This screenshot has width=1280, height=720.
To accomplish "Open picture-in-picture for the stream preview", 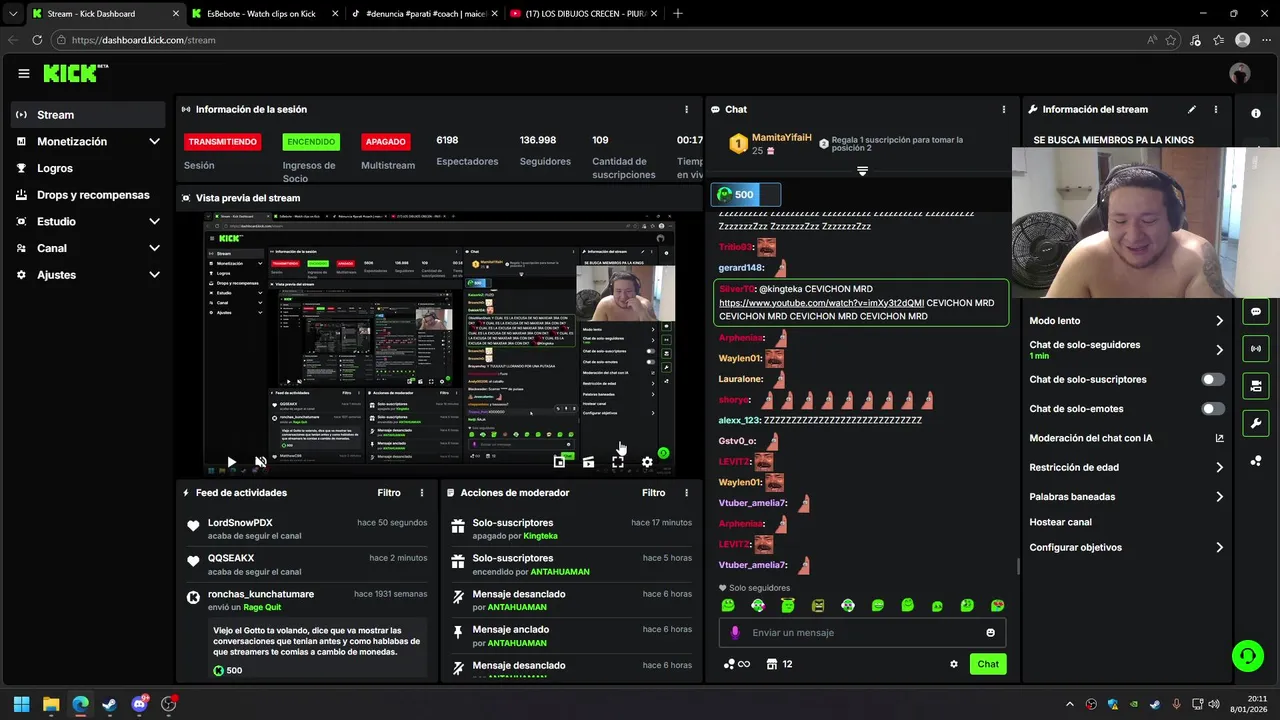I will point(559,462).
